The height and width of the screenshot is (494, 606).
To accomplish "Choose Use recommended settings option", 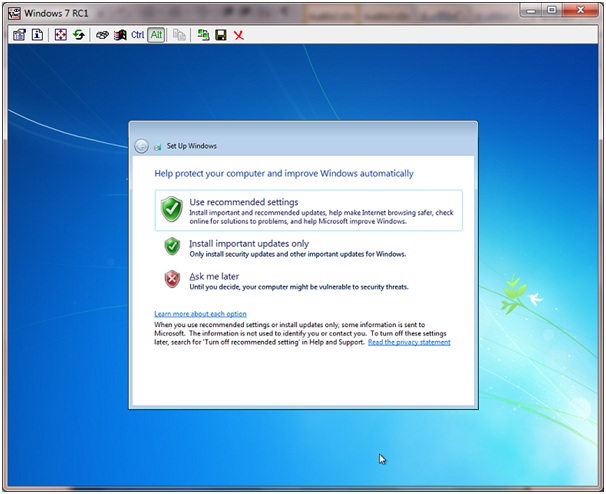I will coord(308,211).
